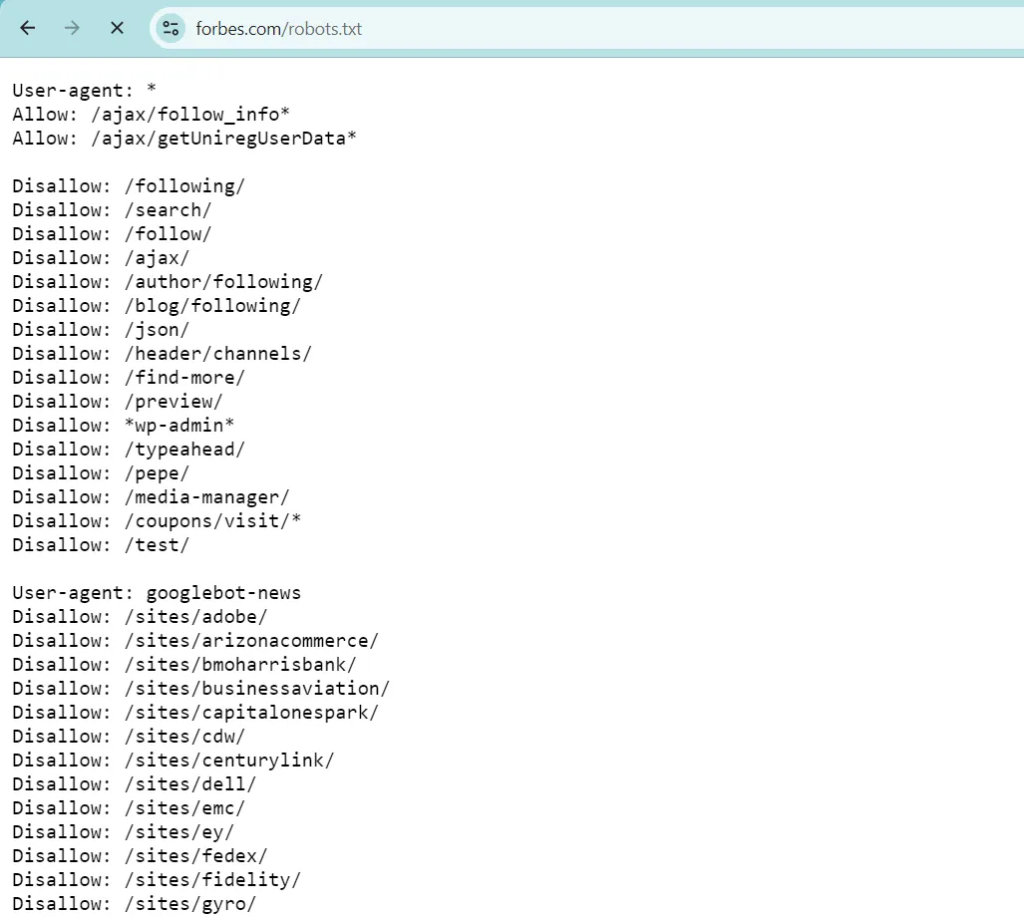Click the line 'Disallow: /follow/'
This screenshot has height=918, width=1024.
tap(112, 234)
